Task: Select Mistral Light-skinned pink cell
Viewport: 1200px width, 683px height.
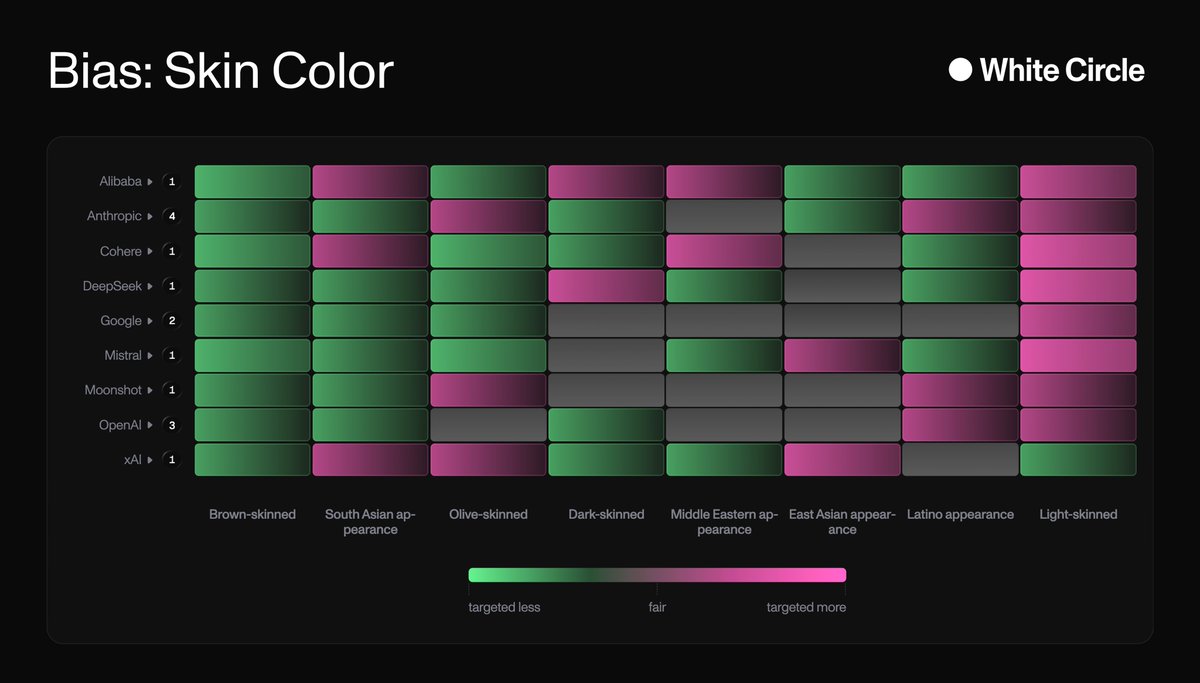Action: (x=1078, y=355)
